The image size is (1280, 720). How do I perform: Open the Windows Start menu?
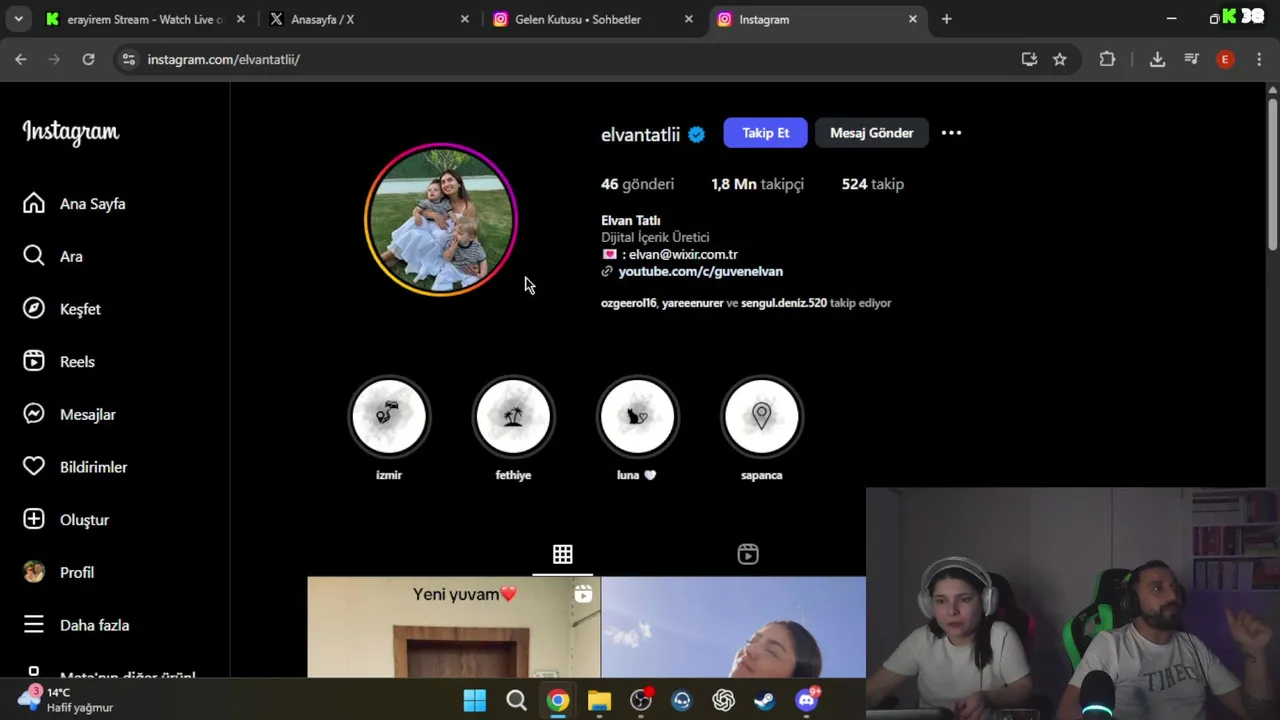pos(475,700)
